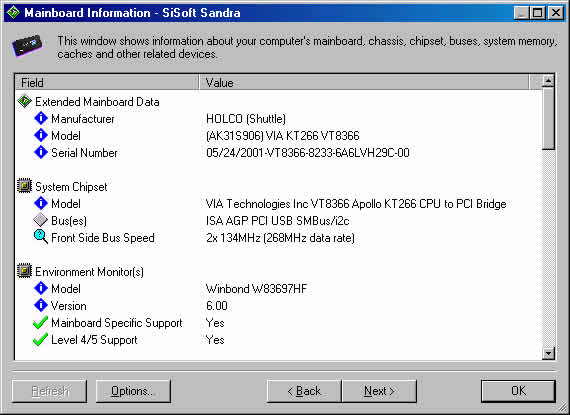The height and width of the screenshot is (415, 570).
Task: Select the Environment Monitor(s) chip icon
Action: click(x=24, y=271)
